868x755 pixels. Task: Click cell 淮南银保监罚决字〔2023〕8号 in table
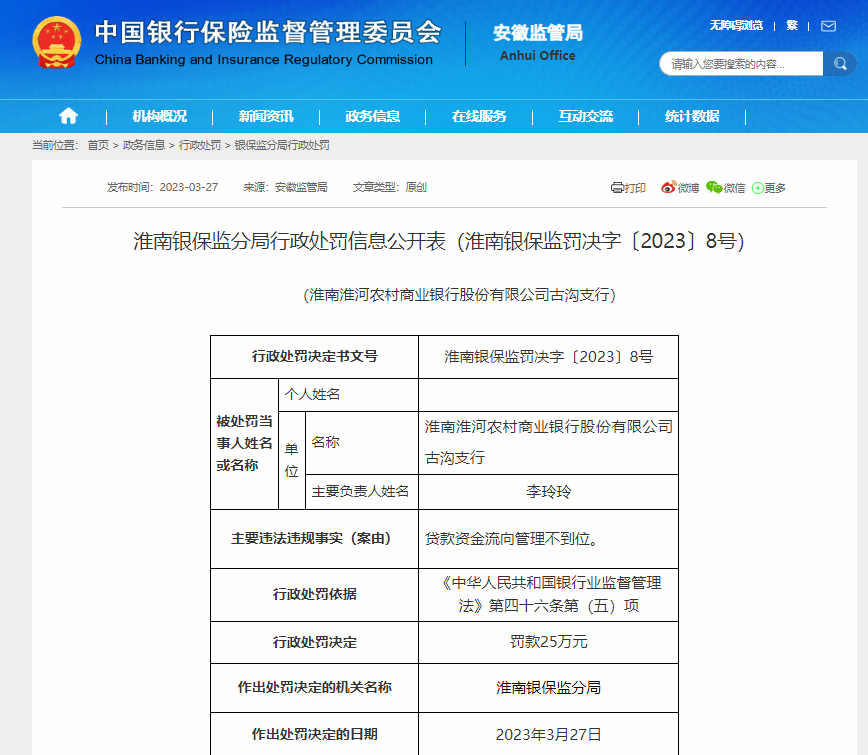coord(549,356)
